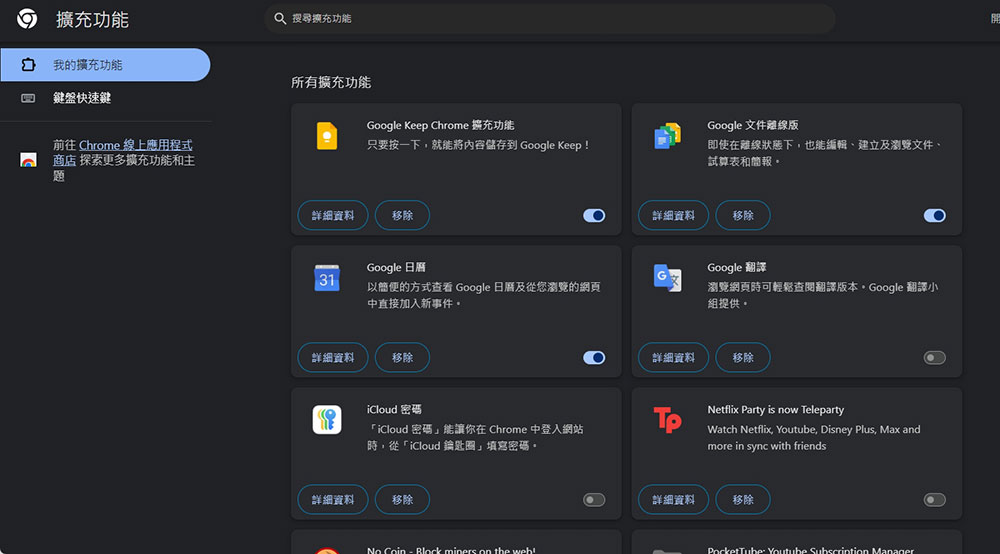Turn off the Google 日曆 toggle

click(x=594, y=358)
